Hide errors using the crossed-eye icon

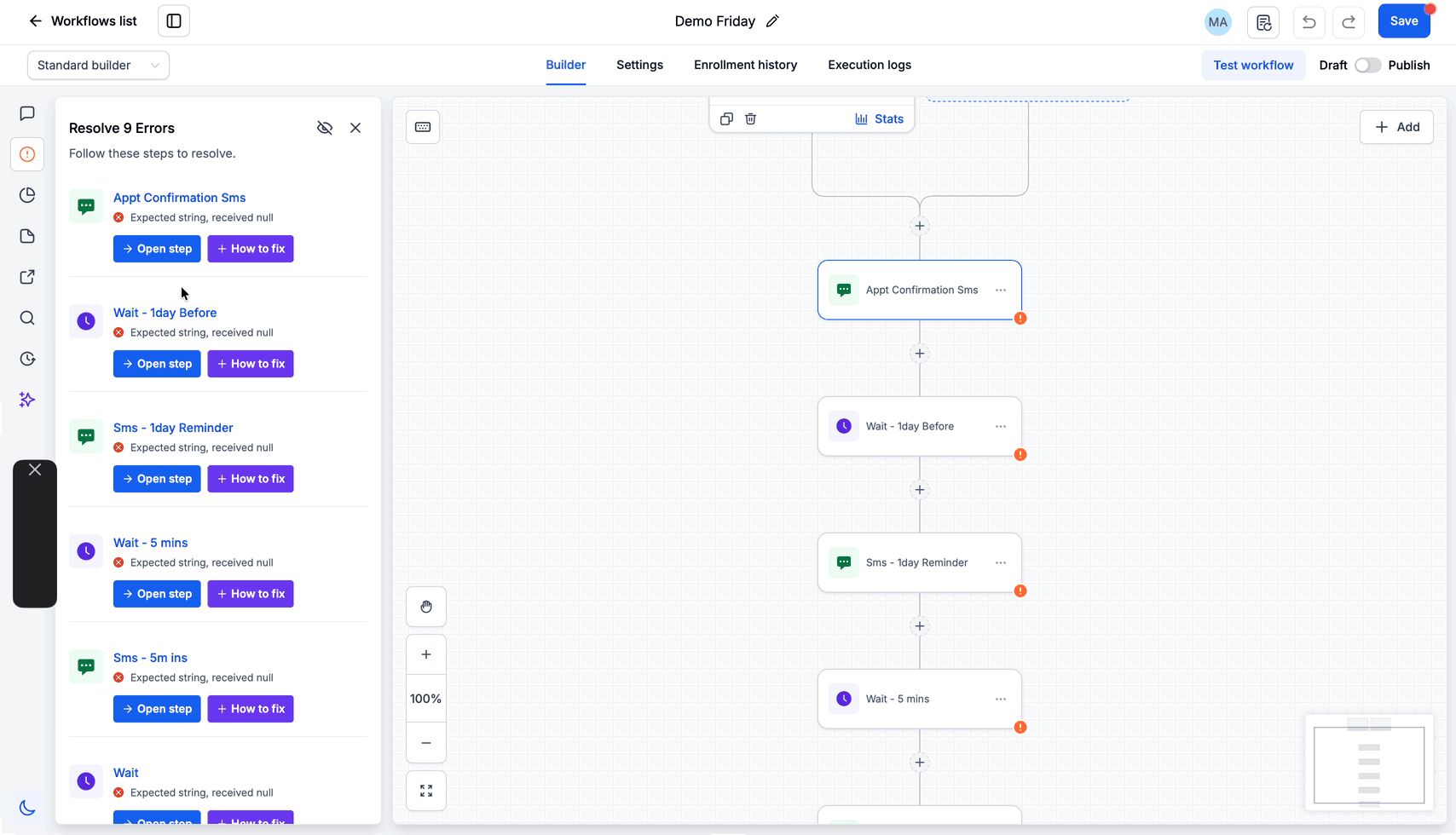[325, 128]
